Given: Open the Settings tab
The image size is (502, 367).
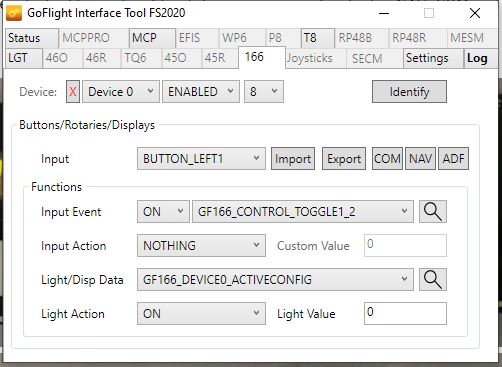Looking at the screenshot, I should (x=433, y=58).
